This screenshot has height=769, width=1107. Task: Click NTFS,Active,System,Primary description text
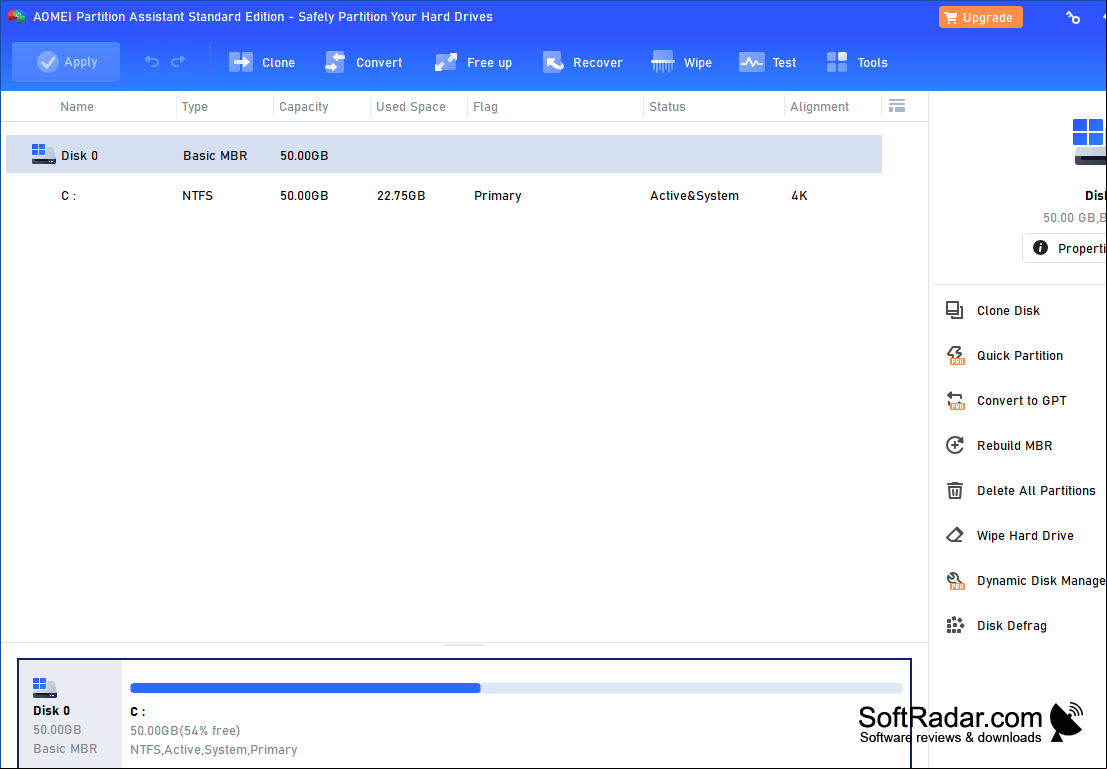(213, 750)
